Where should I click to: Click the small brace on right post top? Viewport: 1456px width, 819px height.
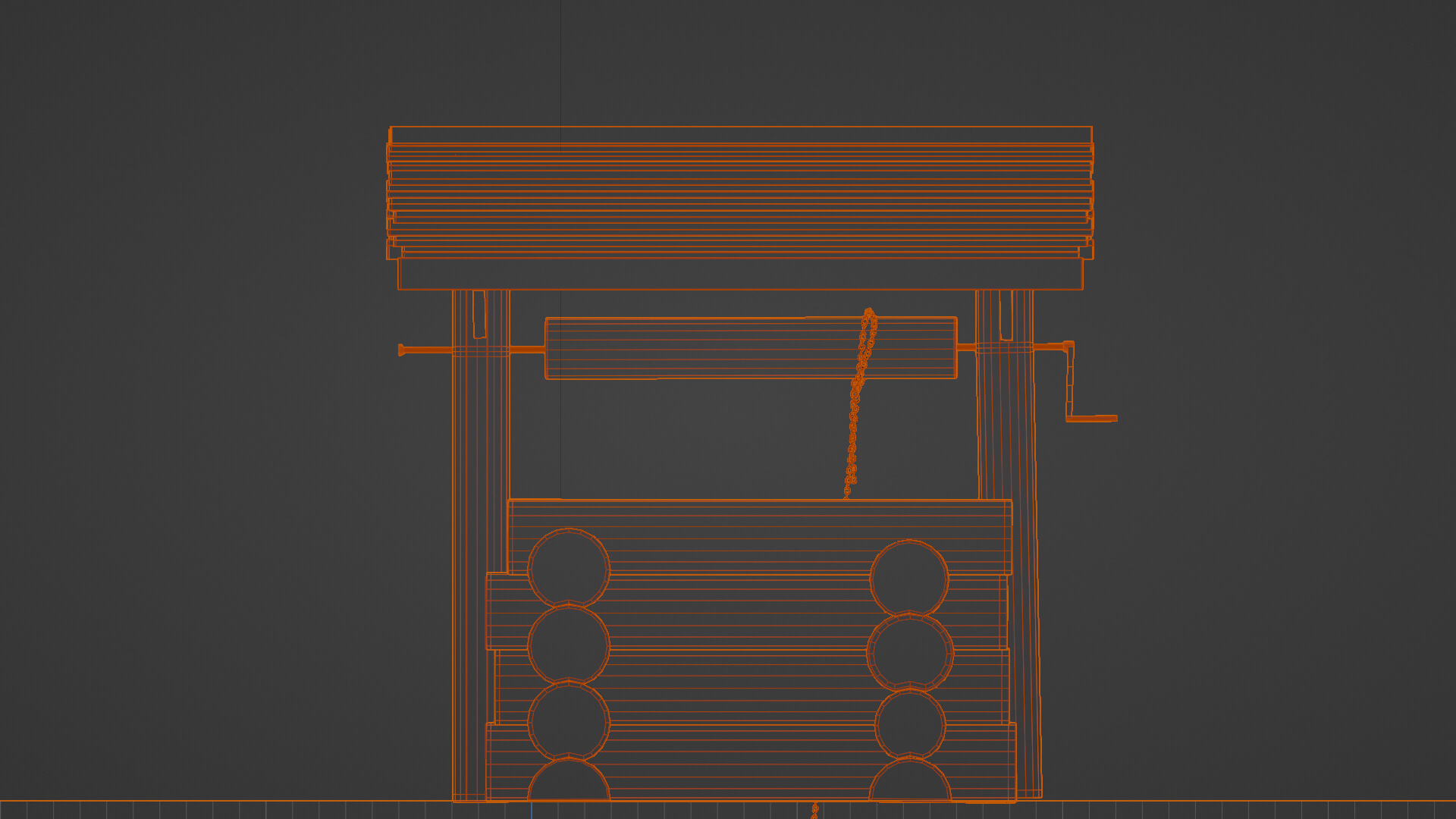tap(1006, 315)
